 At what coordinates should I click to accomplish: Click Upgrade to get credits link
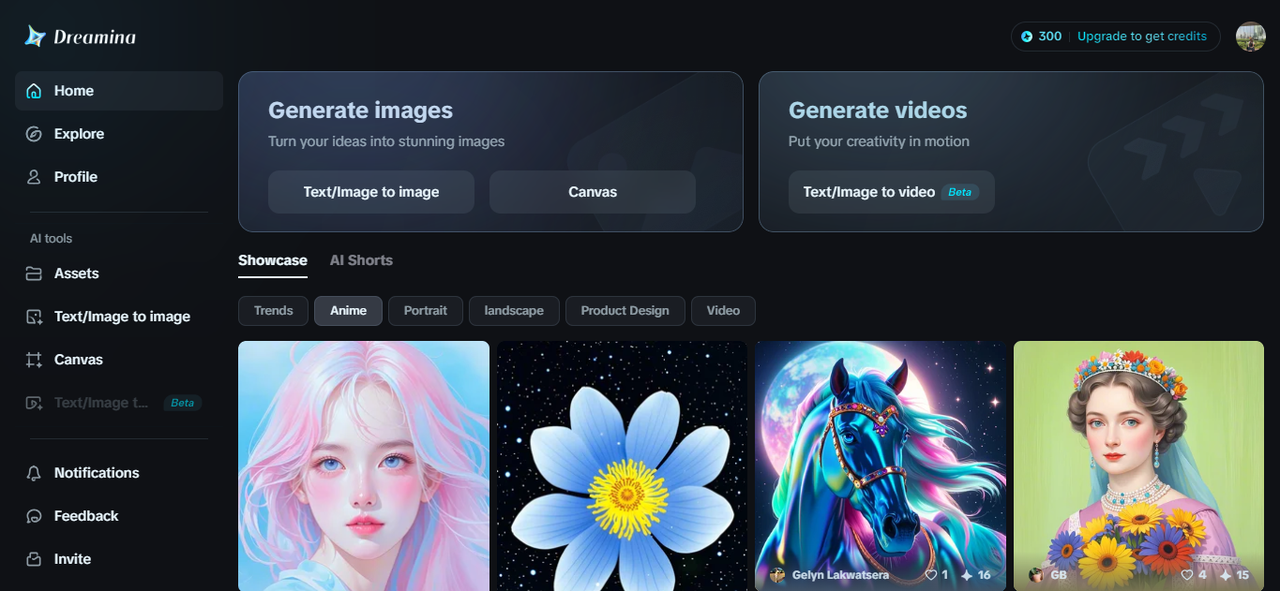(x=1142, y=36)
